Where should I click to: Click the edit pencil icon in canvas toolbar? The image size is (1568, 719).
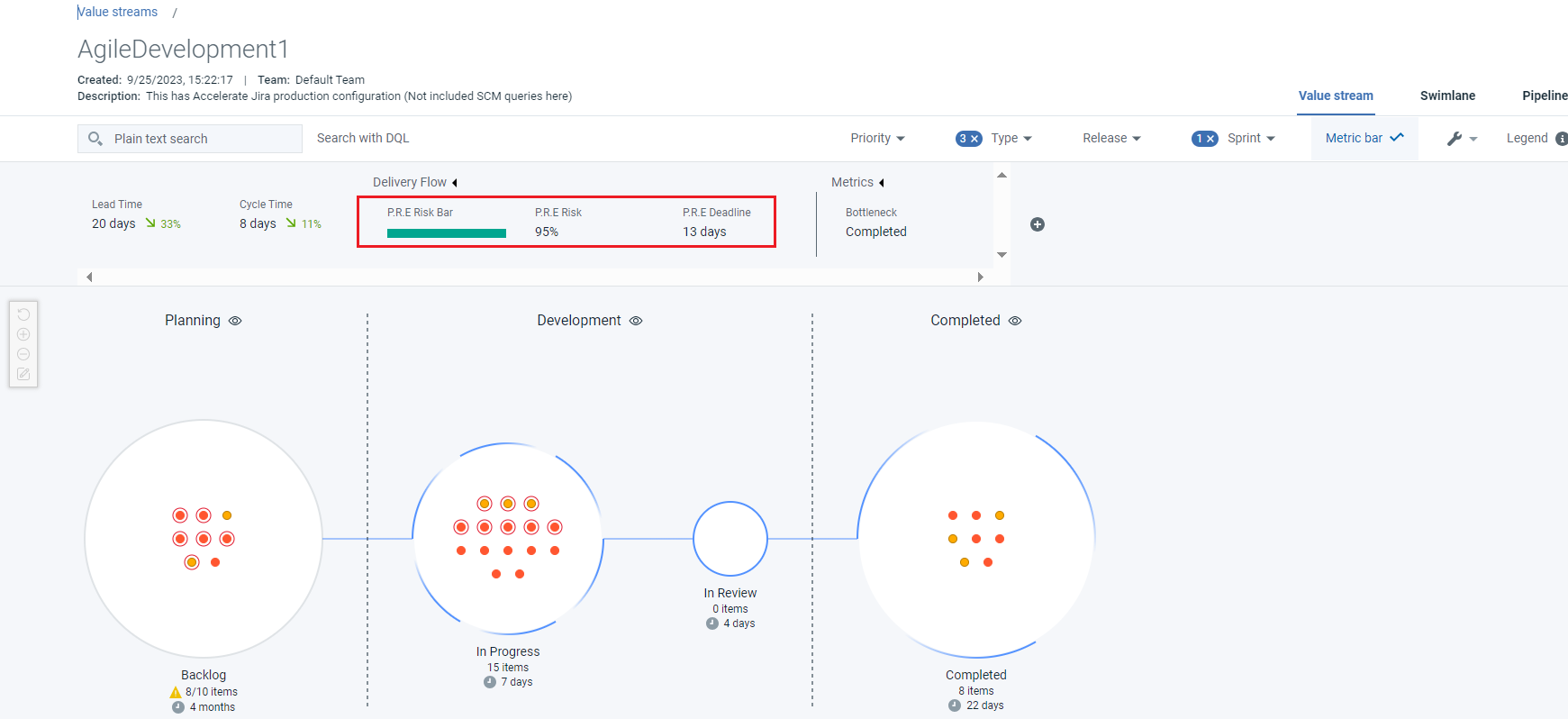tap(23, 374)
